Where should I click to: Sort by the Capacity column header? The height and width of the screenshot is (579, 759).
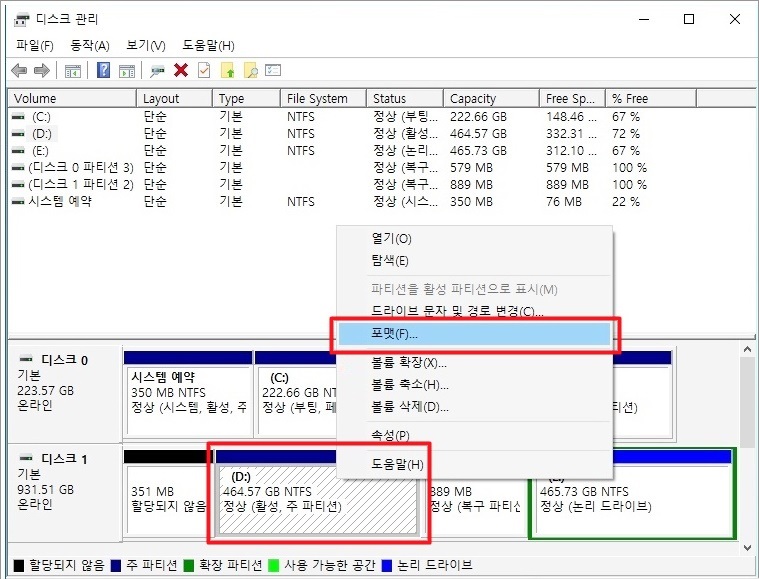tap(491, 98)
